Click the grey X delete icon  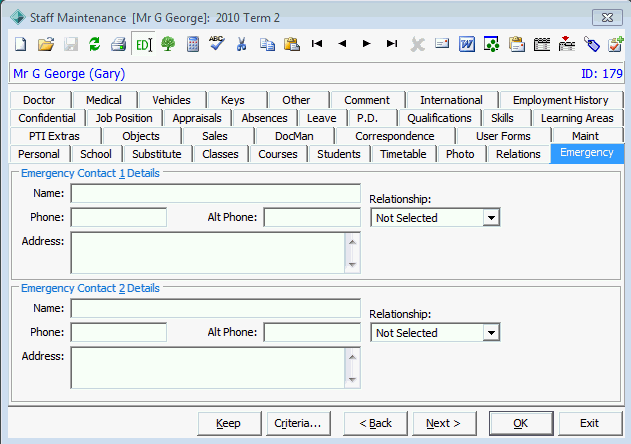[417, 44]
